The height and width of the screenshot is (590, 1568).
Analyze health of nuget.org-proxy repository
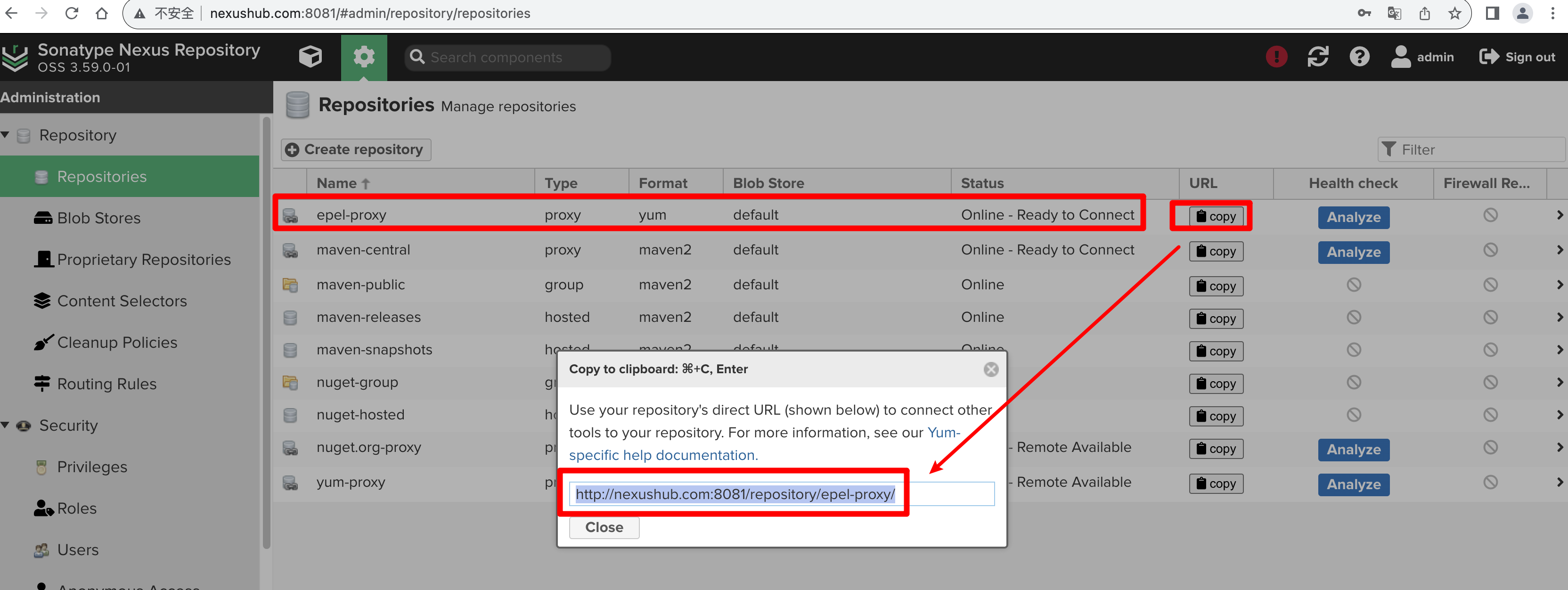1353,450
